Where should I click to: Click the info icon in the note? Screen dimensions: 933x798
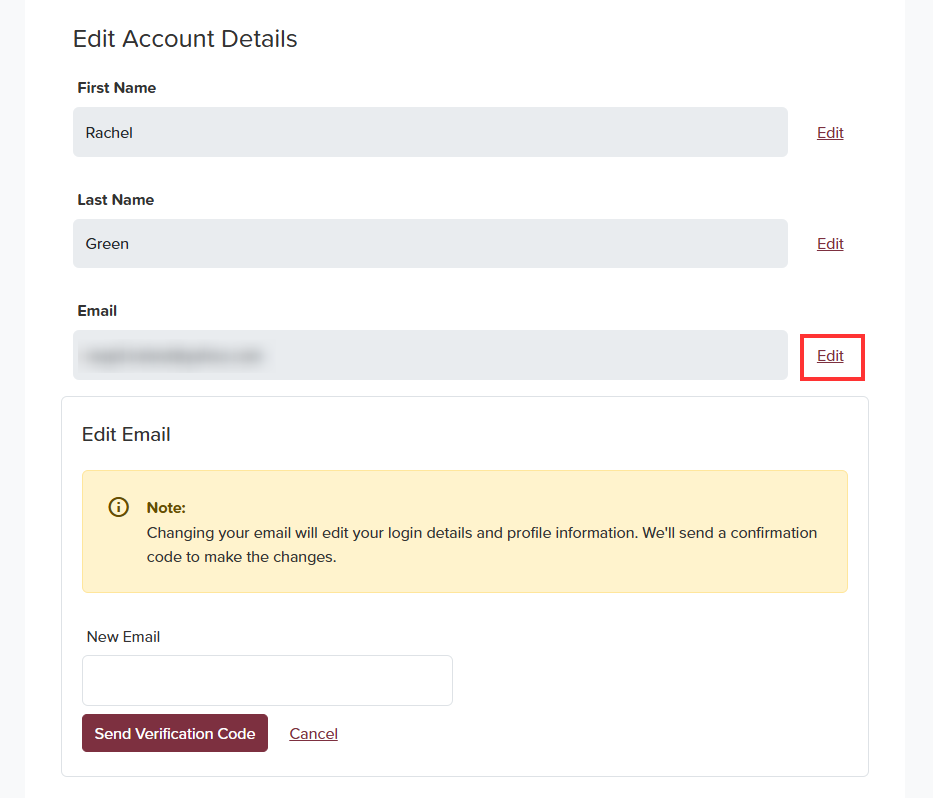click(x=118, y=507)
